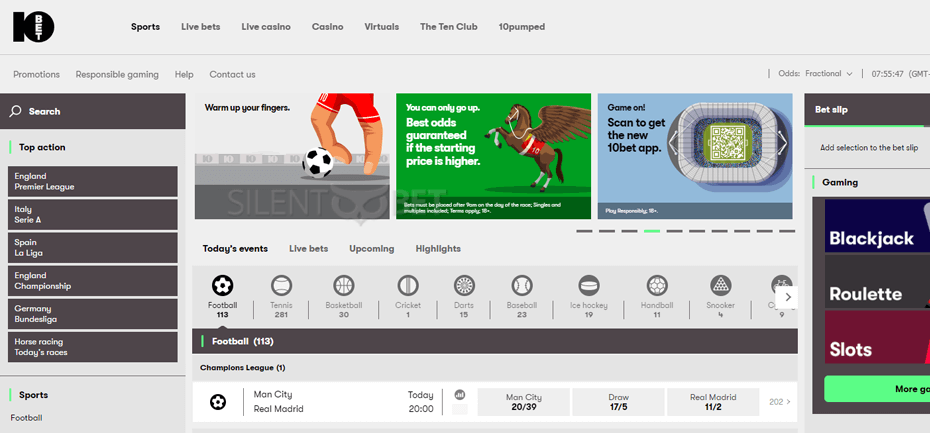Open Live bets in top navigation

pyautogui.click(x=200, y=27)
